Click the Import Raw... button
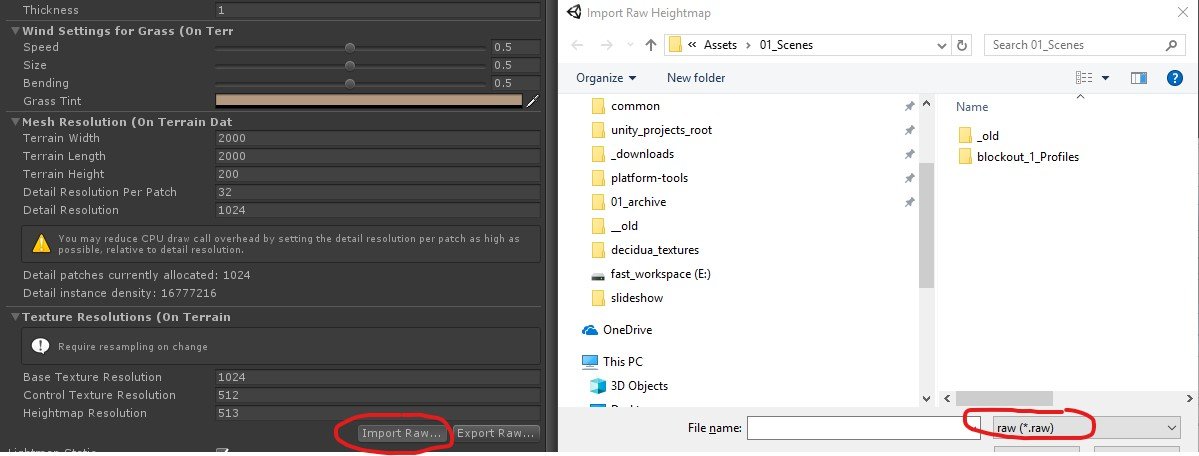Viewport: 1199px width, 456px height. pos(401,433)
